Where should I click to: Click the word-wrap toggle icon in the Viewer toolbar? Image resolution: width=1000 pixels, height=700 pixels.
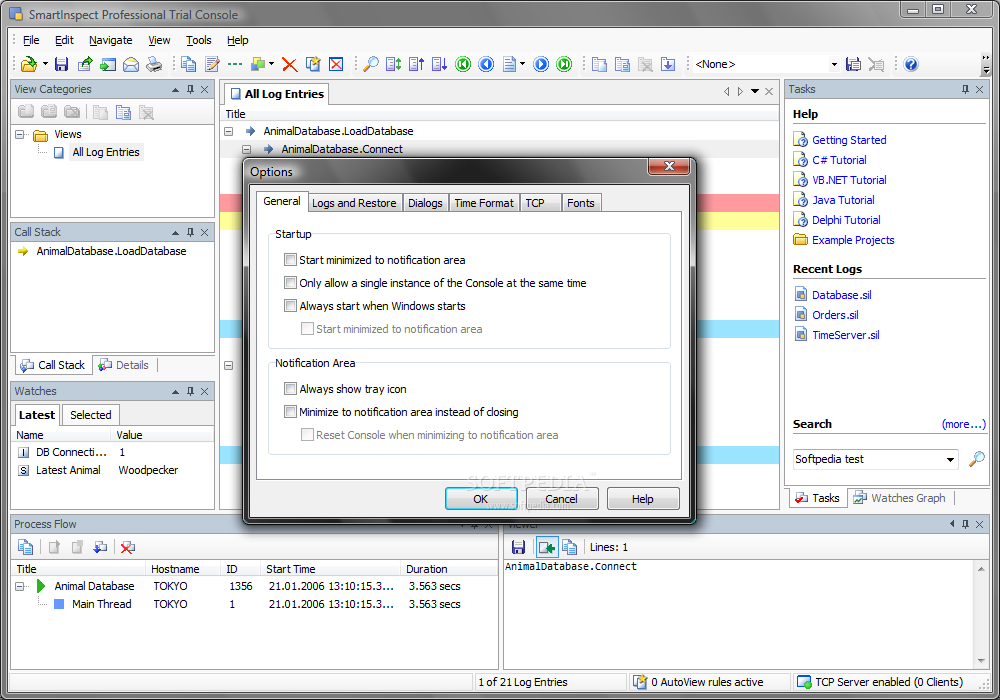tap(547, 547)
